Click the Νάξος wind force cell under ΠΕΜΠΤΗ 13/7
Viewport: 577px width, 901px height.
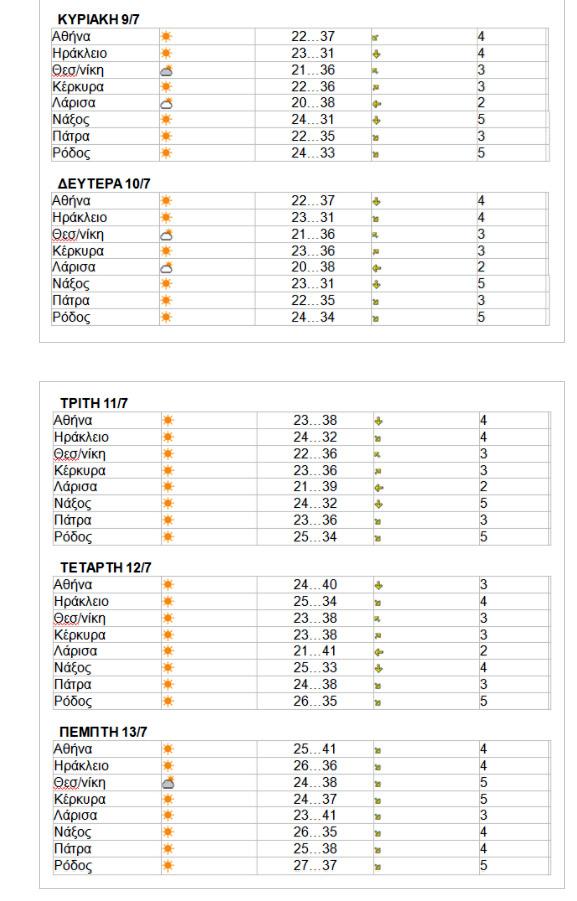click(x=513, y=832)
